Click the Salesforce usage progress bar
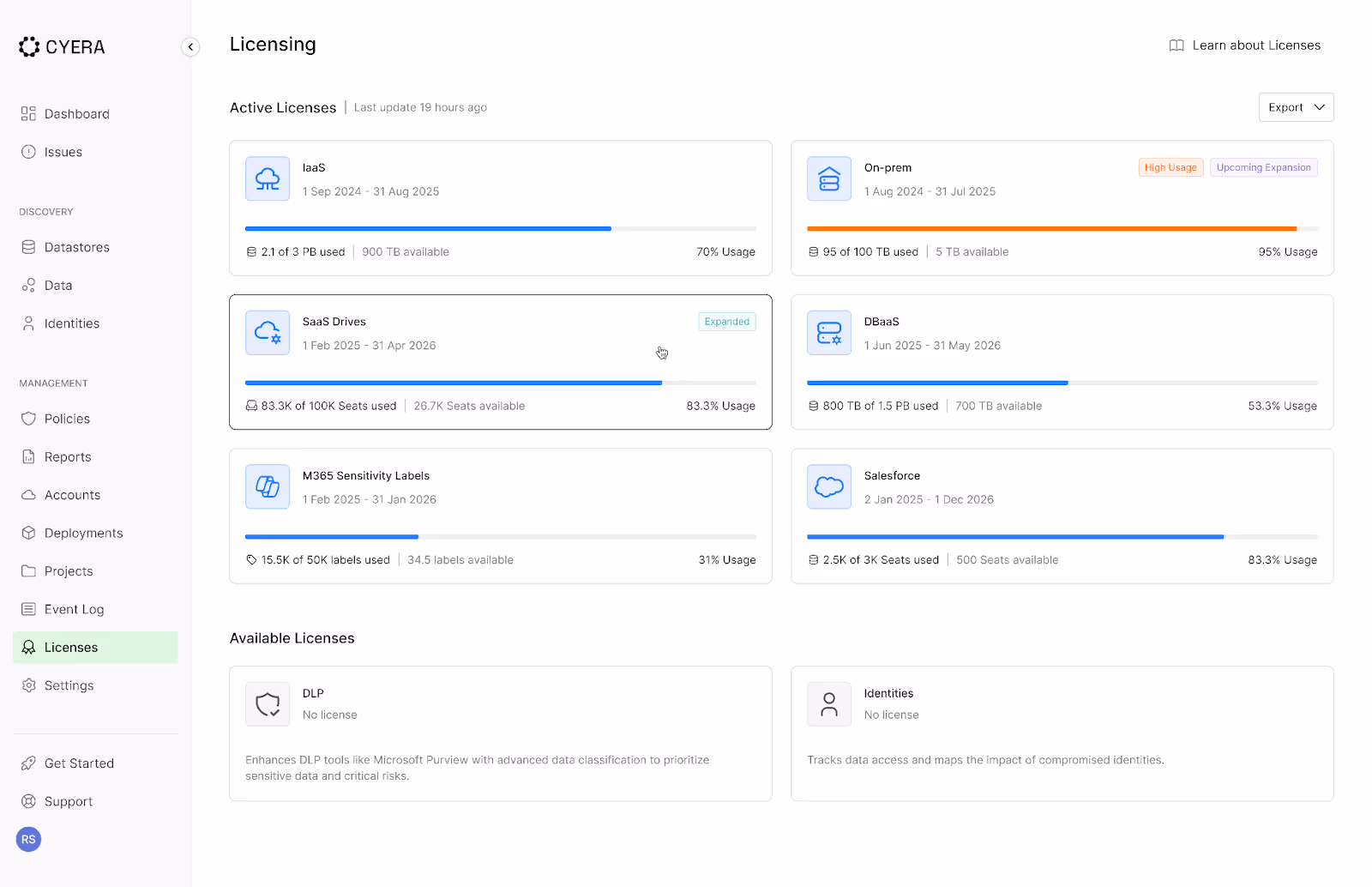The width and height of the screenshot is (1372, 887). [1062, 537]
